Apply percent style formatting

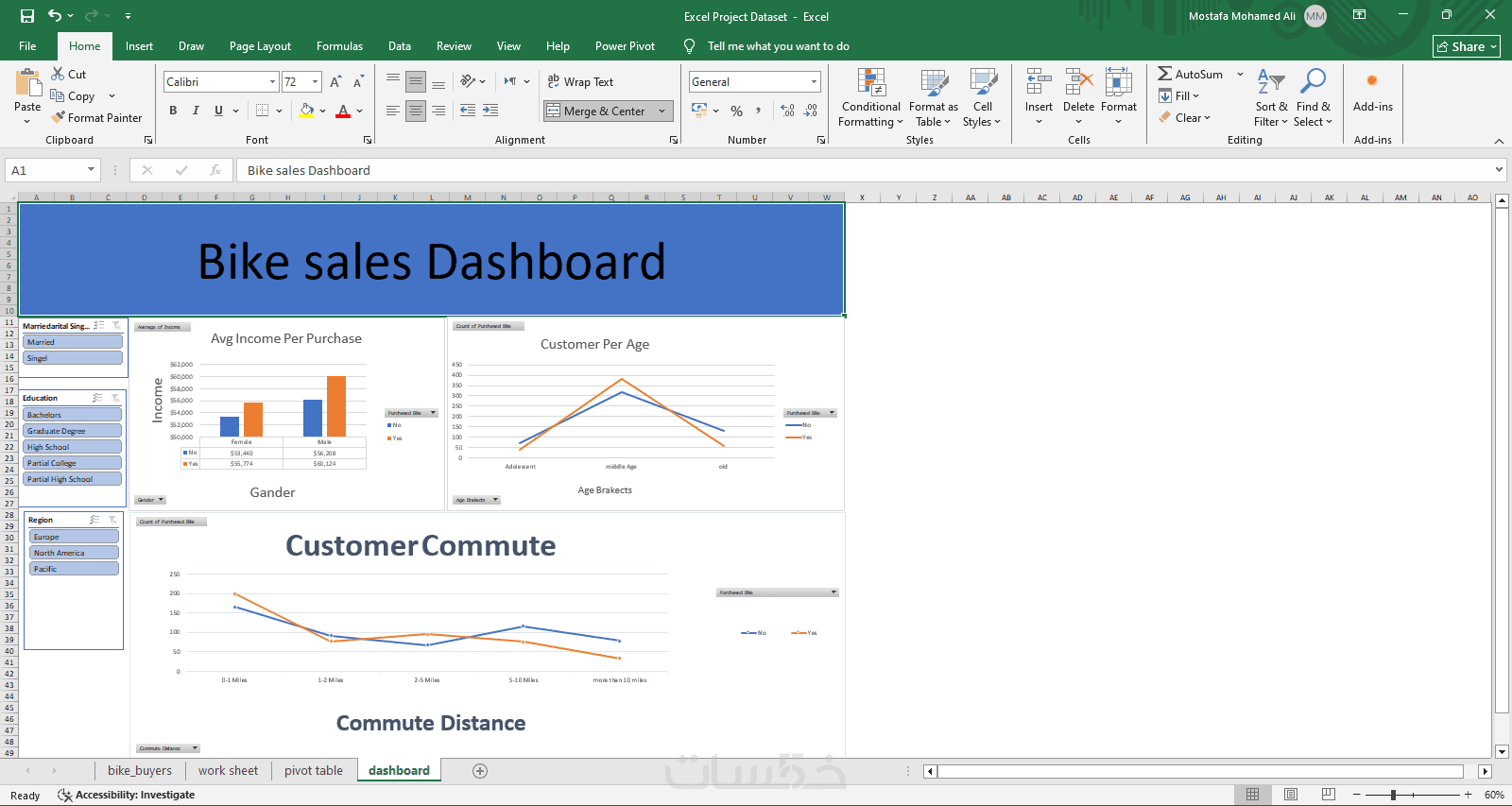click(x=736, y=111)
